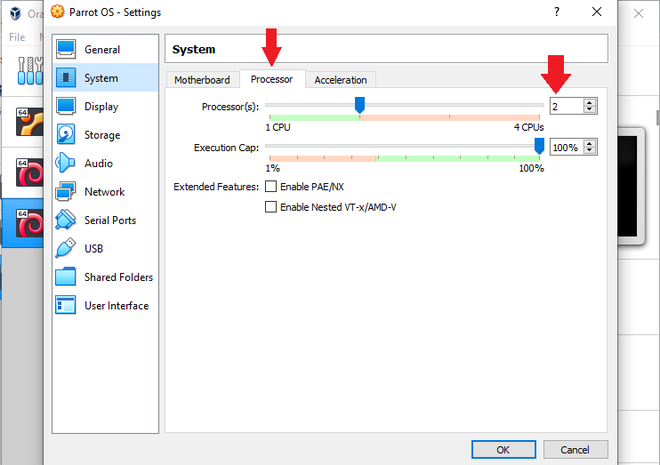Enable PAE/NX checkbox
The image size is (660, 465).
point(271,186)
